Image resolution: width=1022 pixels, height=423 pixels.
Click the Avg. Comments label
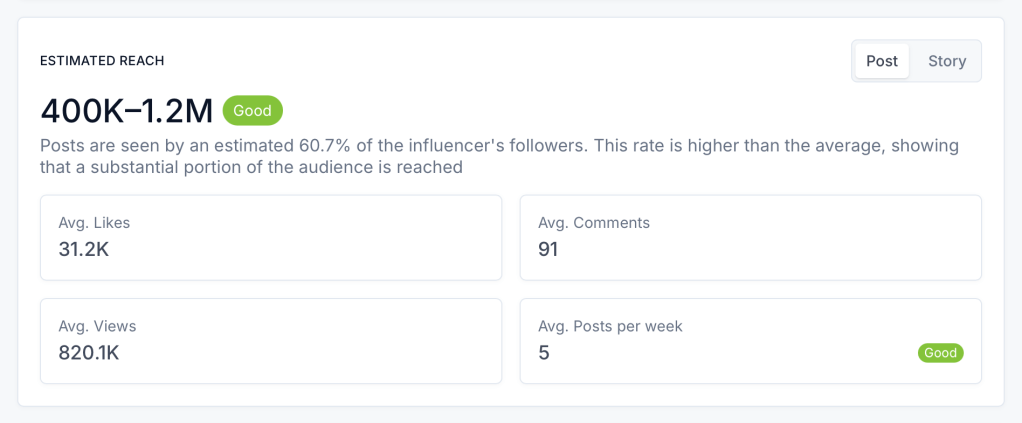(594, 223)
